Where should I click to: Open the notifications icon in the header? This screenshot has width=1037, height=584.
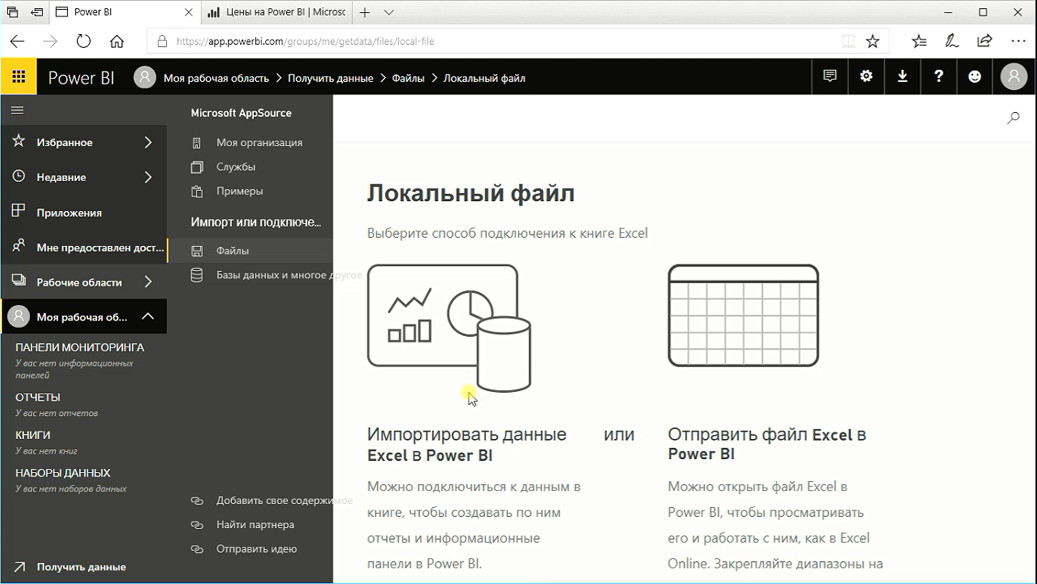(829, 77)
